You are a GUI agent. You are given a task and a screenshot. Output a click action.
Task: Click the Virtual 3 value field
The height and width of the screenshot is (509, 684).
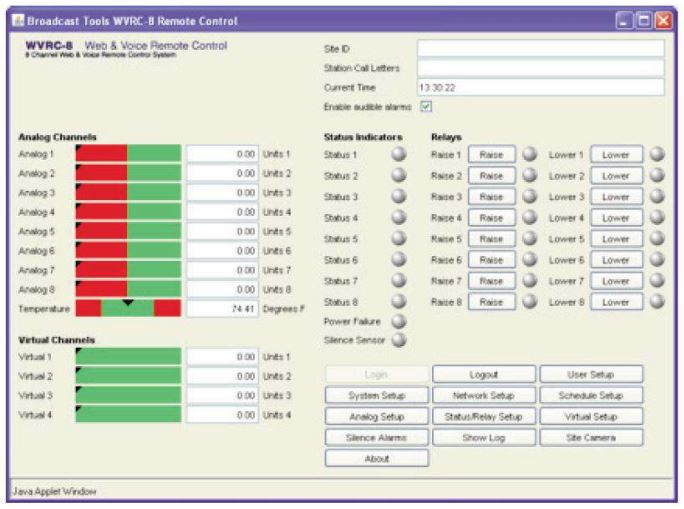point(222,395)
